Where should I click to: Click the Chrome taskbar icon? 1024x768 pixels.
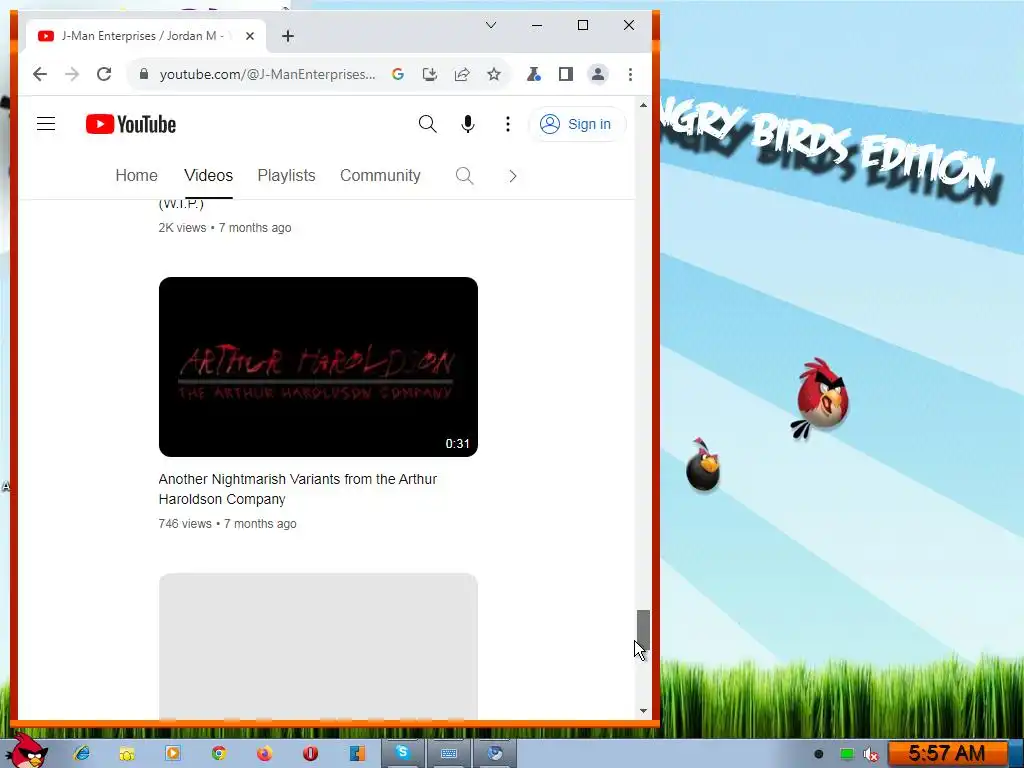pos(219,753)
